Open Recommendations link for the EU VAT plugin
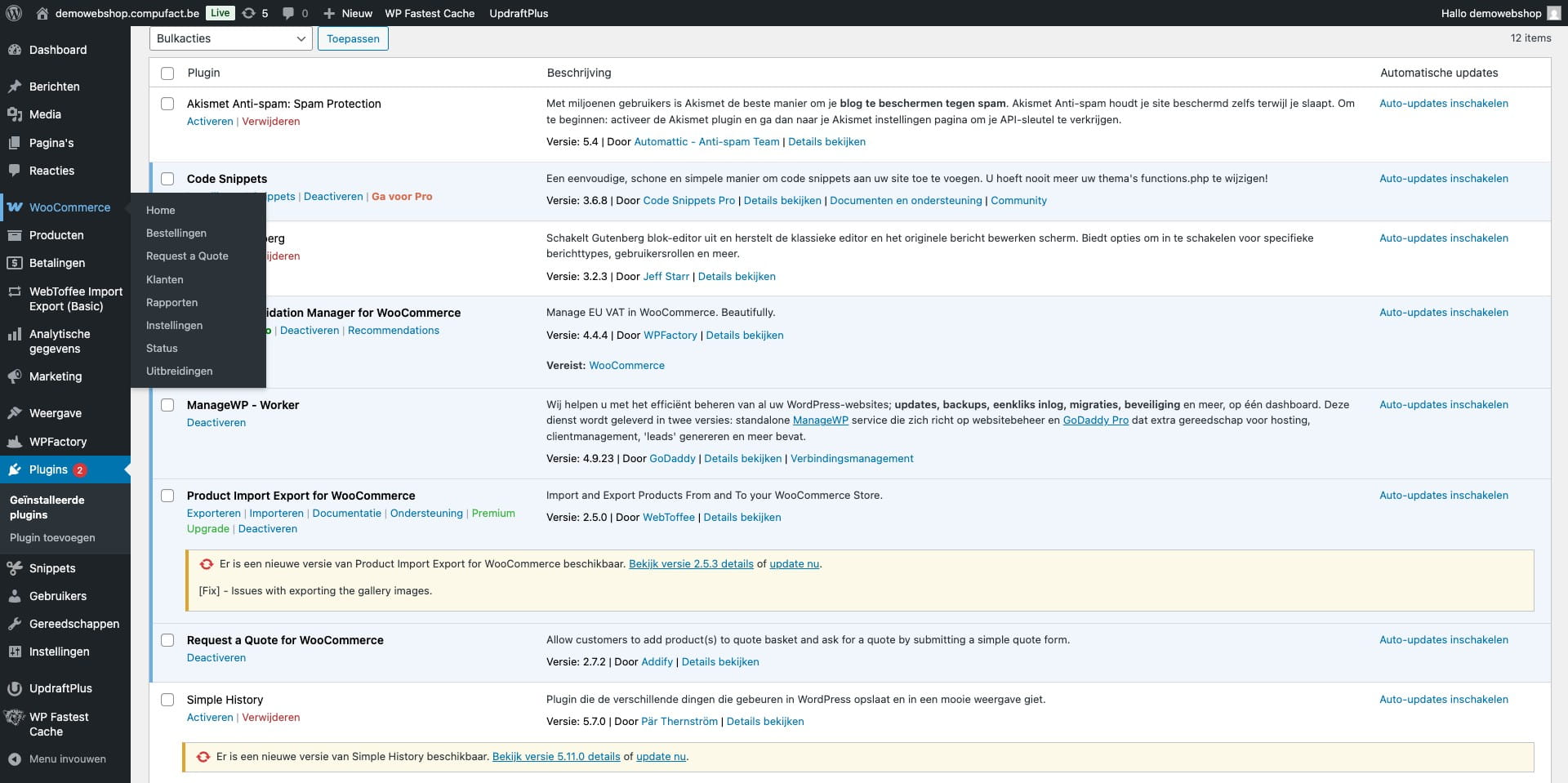 coord(394,331)
